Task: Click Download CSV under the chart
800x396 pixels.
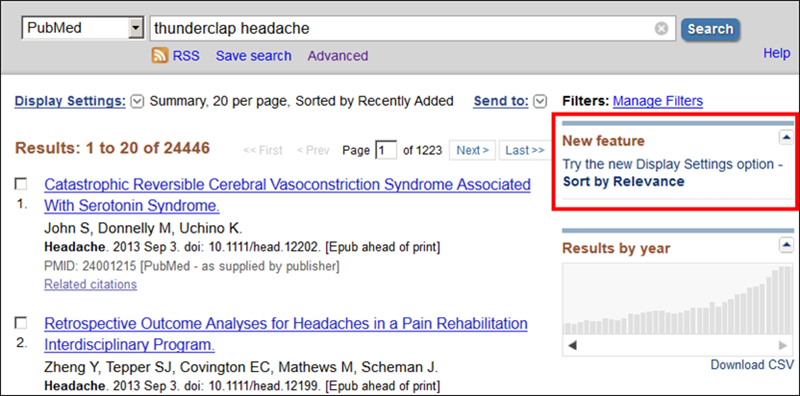Action: tap(753, 365)
